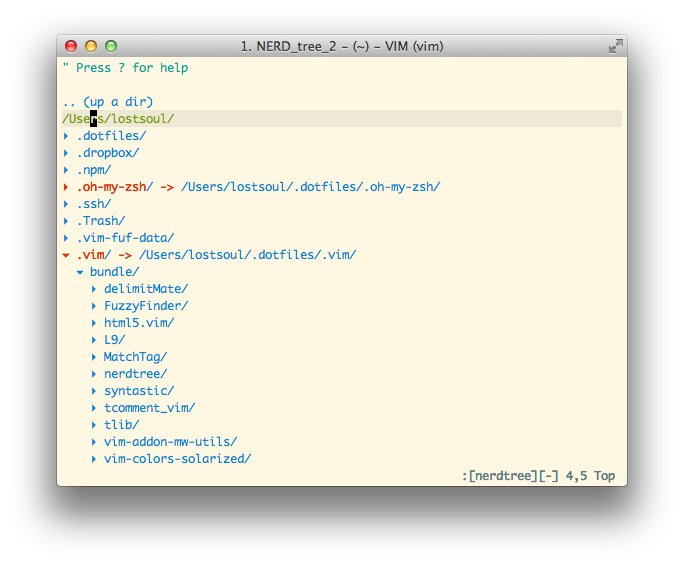Select the .oh-my-zsh/ symlink name
Viewport: 684px width, 565px height.
pyautogui.click(x=115, y=187)
